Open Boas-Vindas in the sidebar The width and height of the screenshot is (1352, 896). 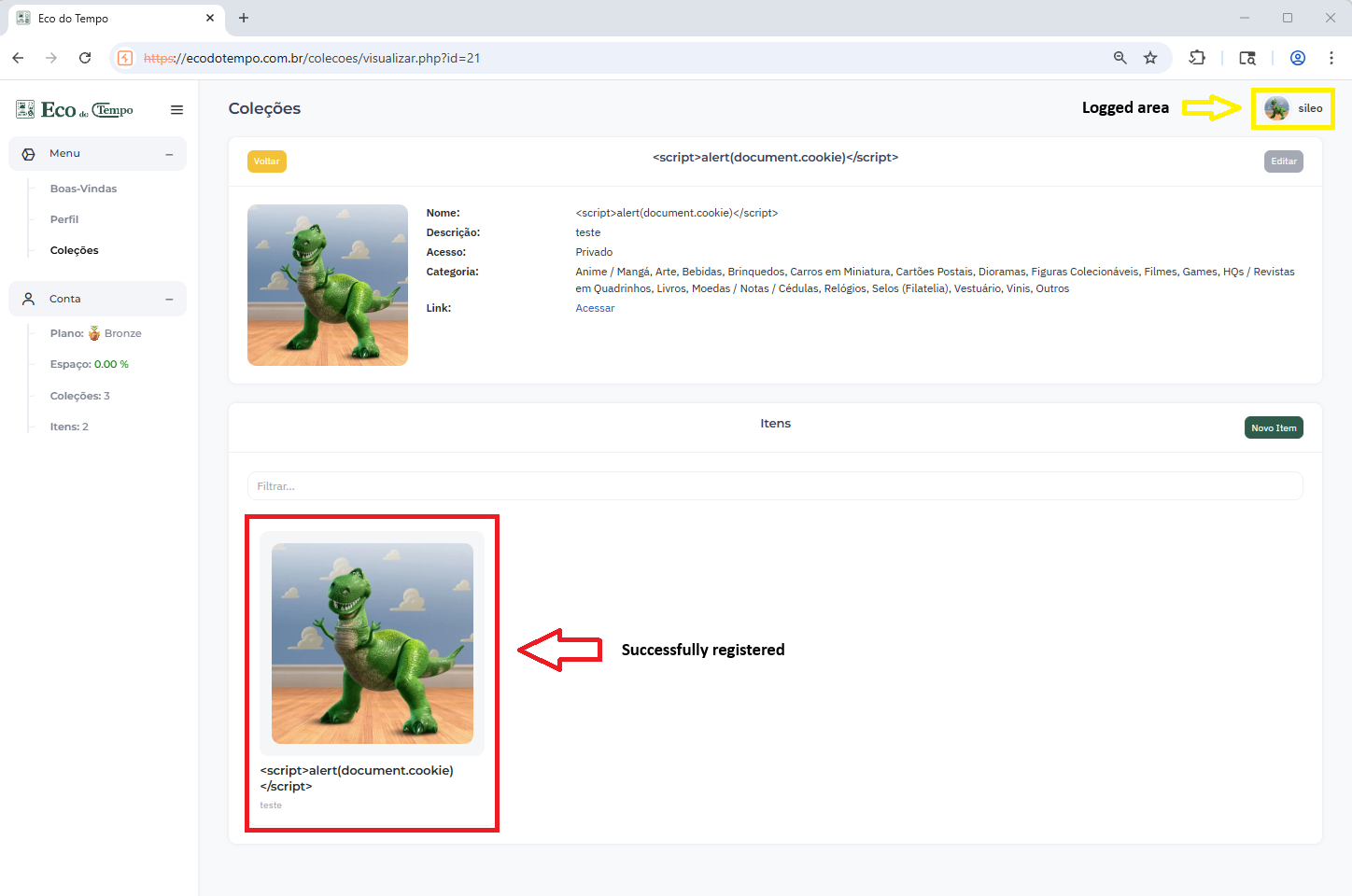click(84, 189)
